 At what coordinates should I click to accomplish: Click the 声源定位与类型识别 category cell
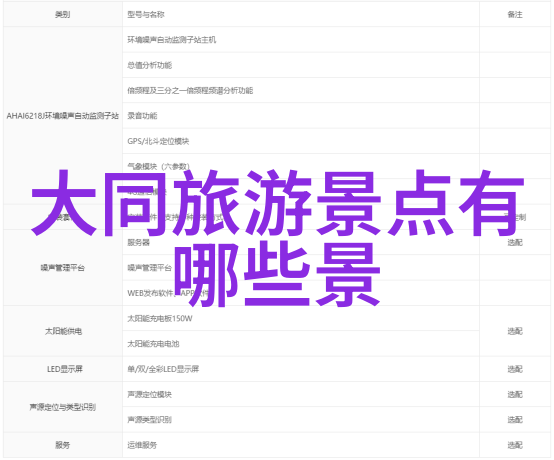pyautogui.click(x=63, y=407)
